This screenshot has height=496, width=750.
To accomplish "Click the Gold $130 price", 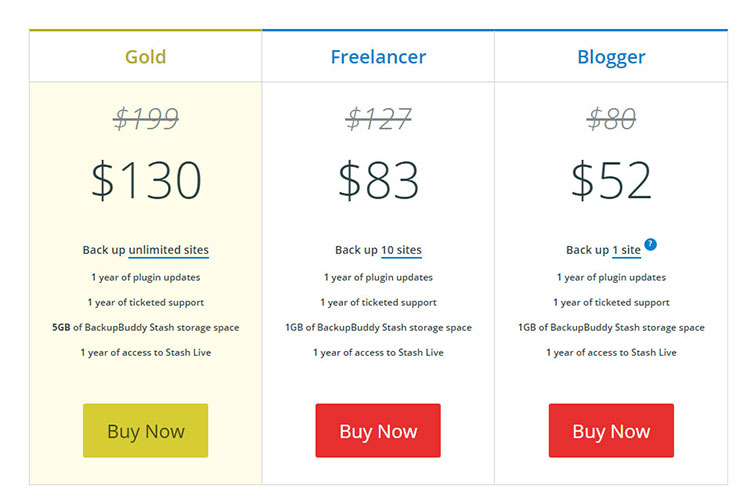I will pos(146,180).
